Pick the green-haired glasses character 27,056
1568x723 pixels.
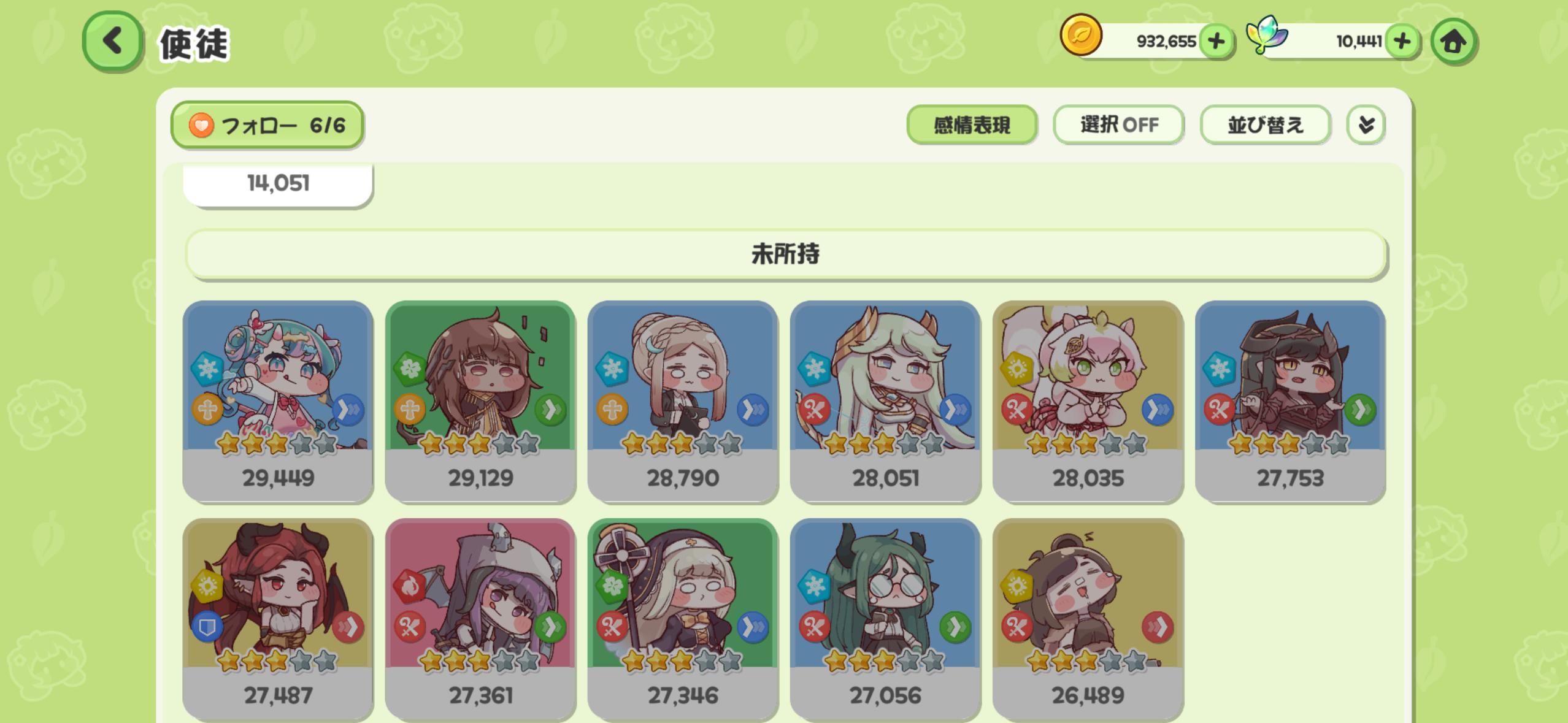point(885,619)
